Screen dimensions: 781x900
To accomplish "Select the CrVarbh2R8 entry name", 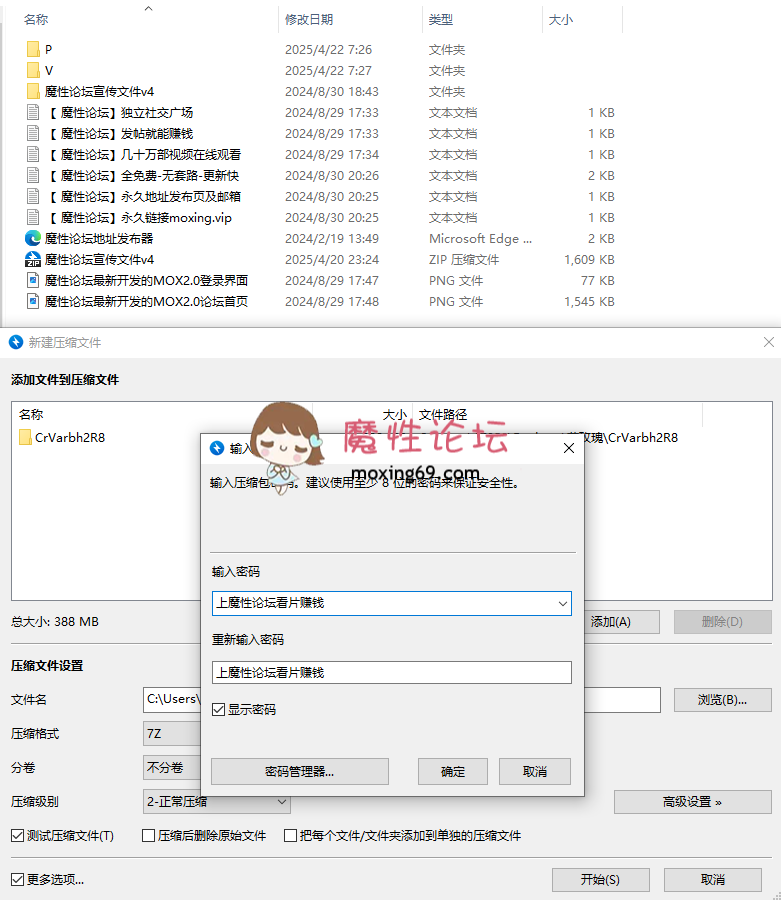I will click(x=70, y=438).
